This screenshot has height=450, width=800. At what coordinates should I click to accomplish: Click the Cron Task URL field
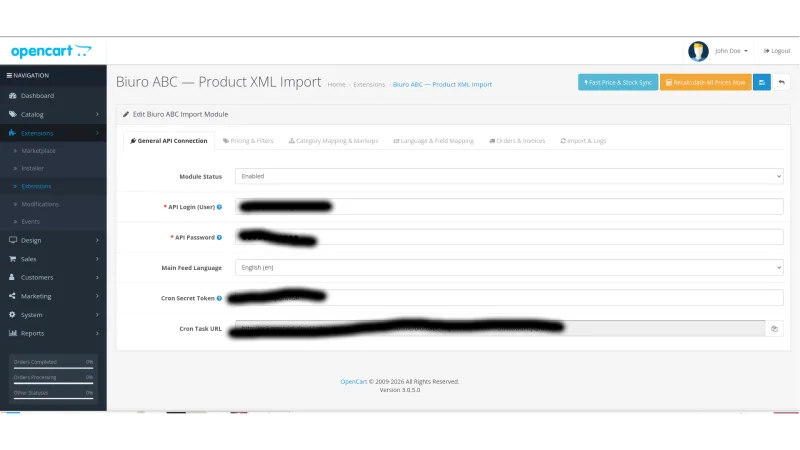500,329
